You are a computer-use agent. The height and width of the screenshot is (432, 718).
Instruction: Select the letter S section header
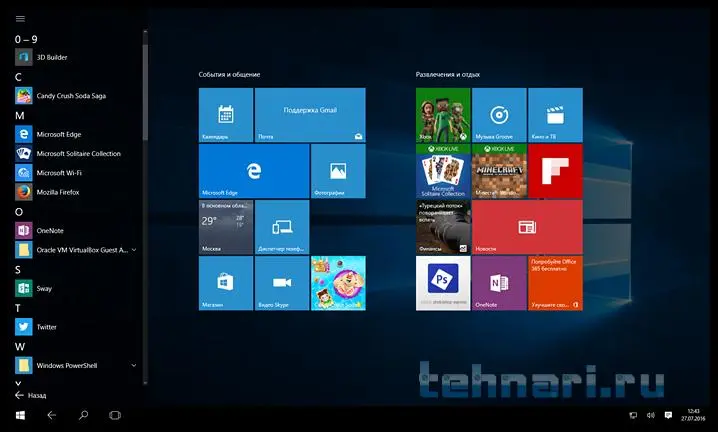[18, 269]
